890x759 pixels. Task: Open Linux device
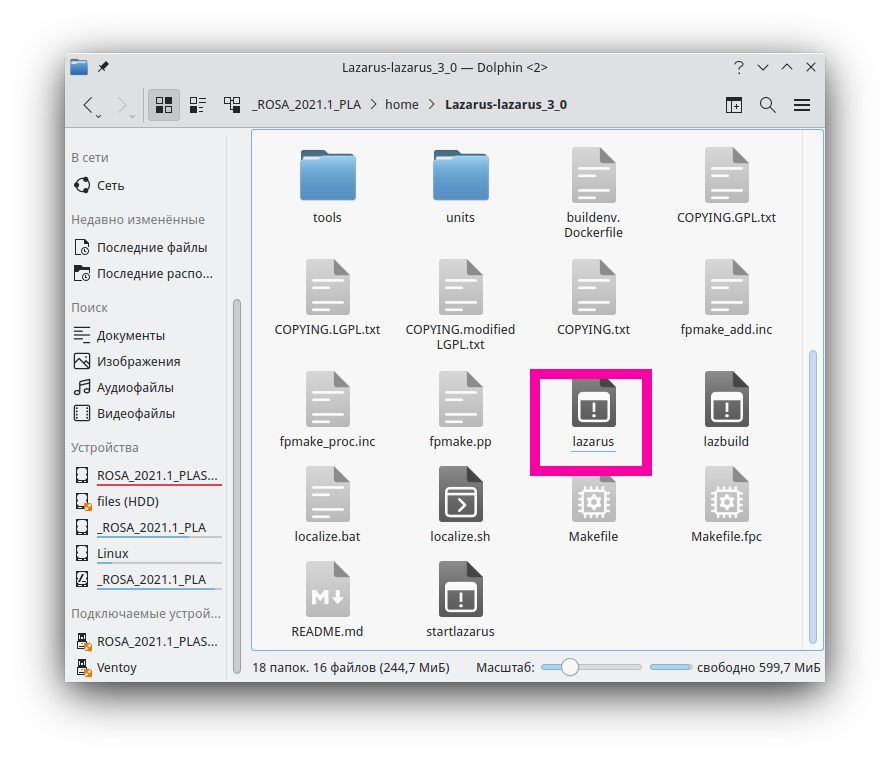pyautogui.click(x=148, y=553)
